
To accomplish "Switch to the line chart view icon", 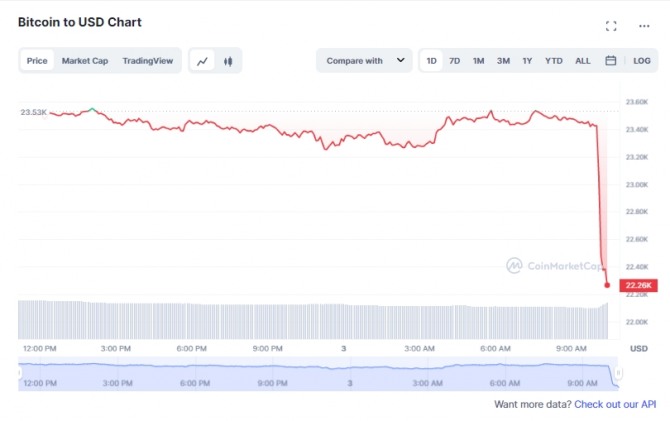I will (203, 61).
